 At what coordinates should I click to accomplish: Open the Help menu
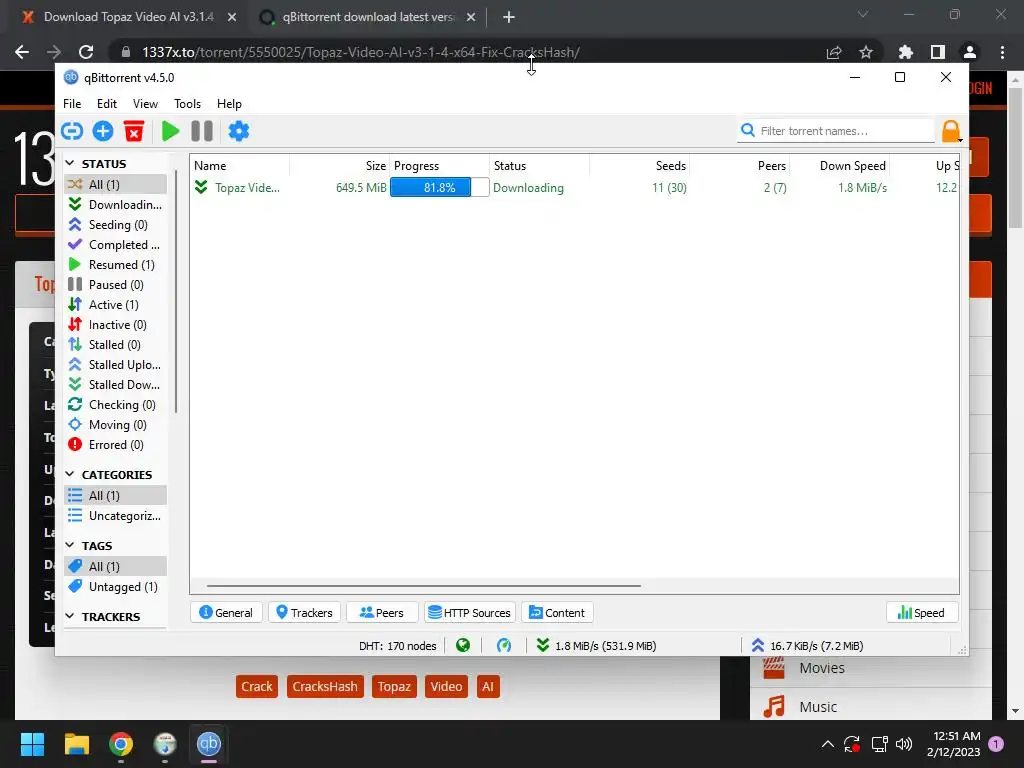click(229, 104)
